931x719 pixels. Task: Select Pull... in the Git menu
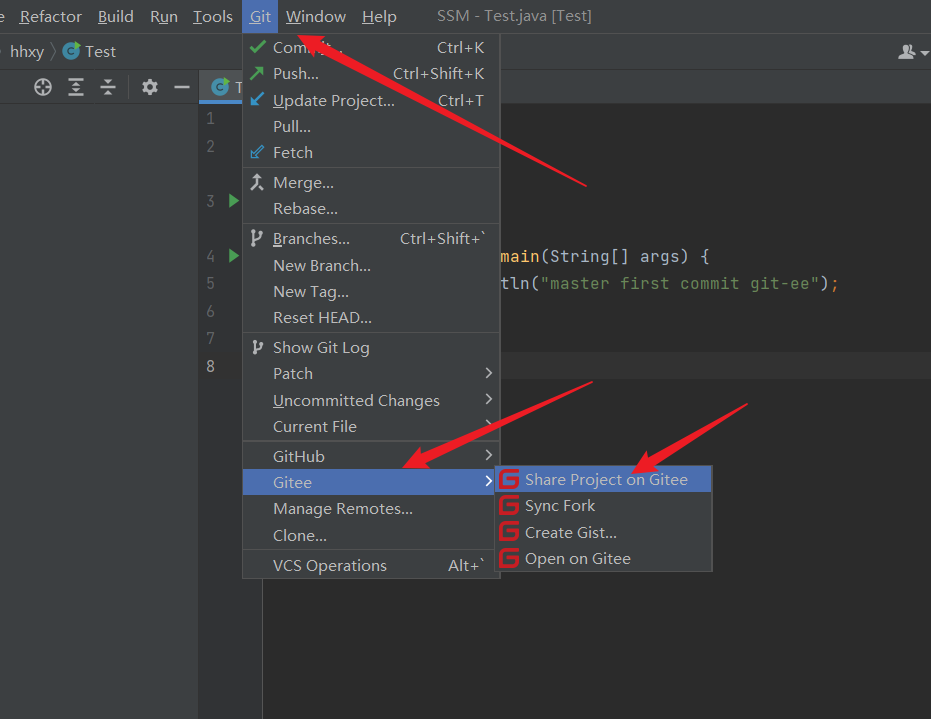tap(371, 126)
